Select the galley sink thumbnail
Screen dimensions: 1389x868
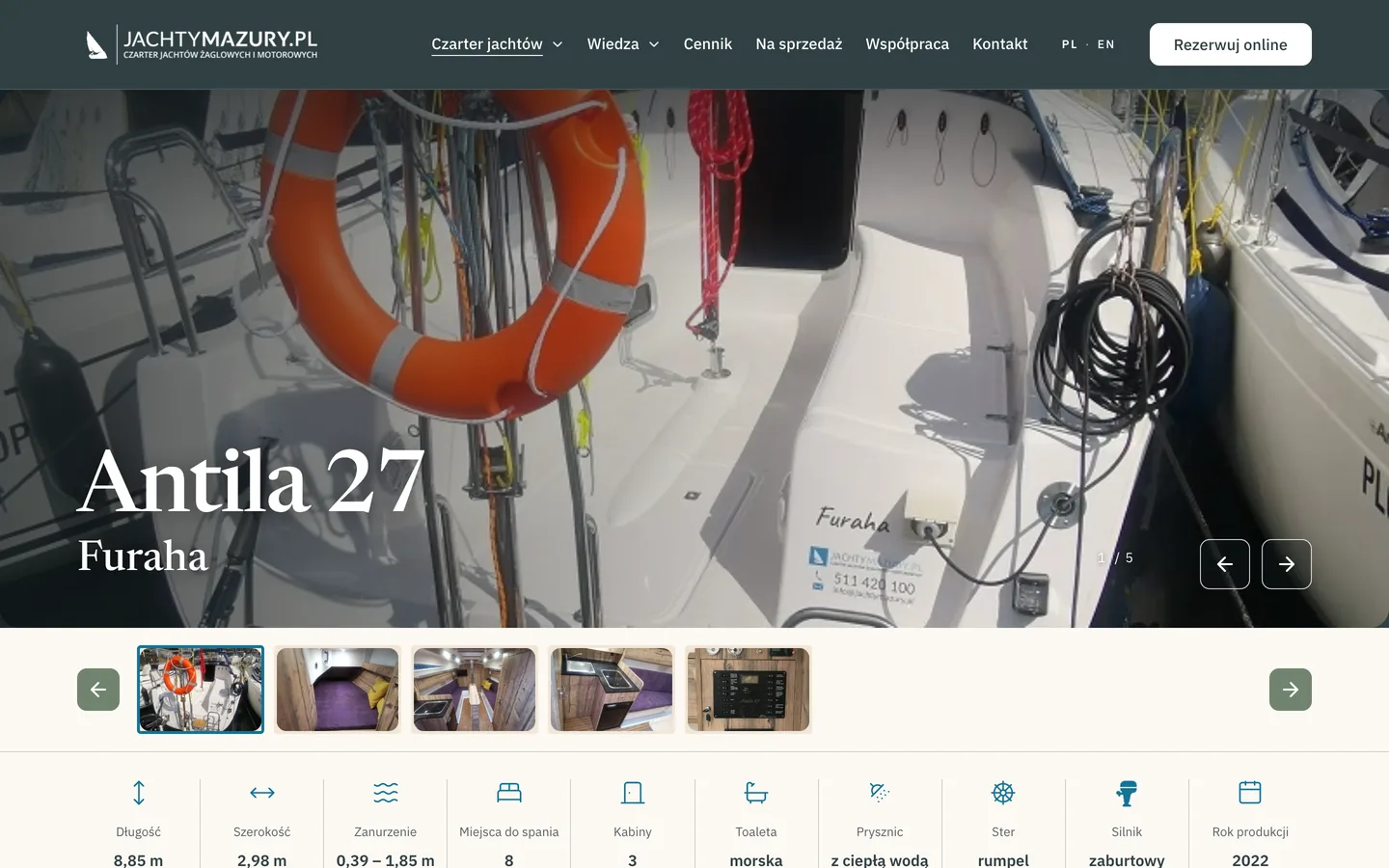[612, 690]
